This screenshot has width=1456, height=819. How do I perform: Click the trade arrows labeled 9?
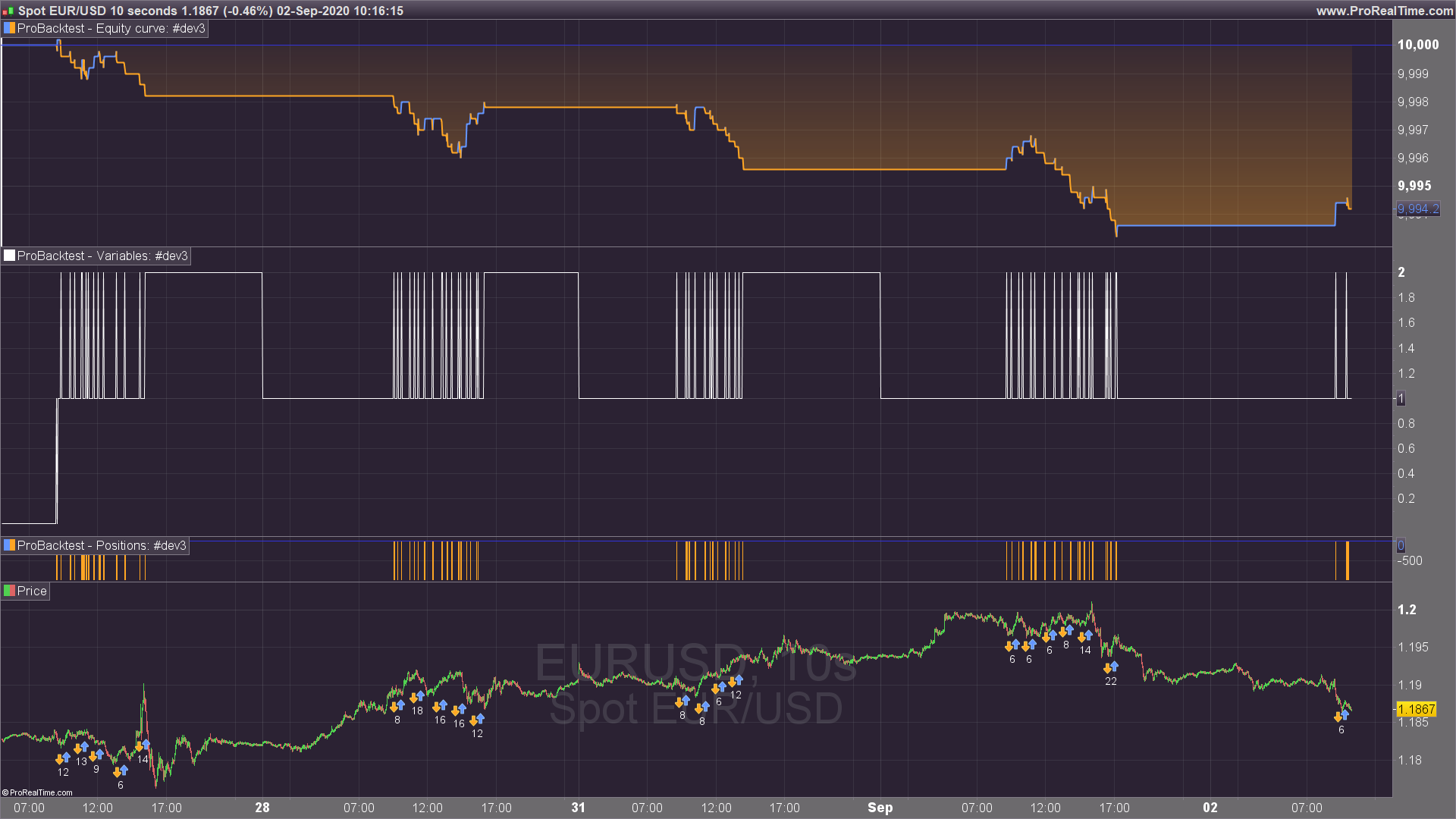96,755
